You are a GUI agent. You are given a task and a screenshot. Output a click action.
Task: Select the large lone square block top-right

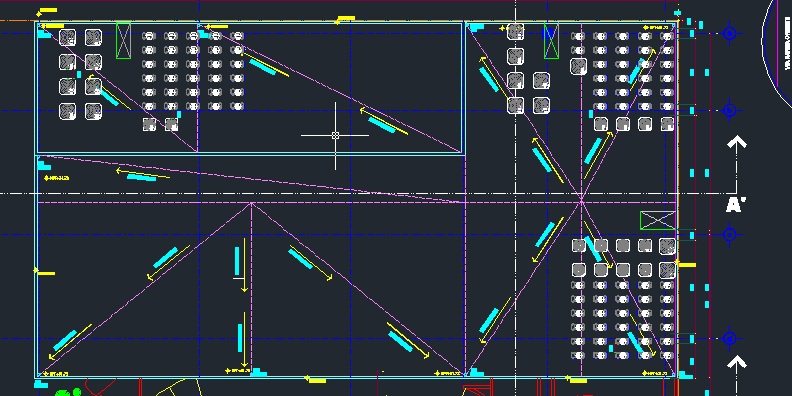pos(578,66)
